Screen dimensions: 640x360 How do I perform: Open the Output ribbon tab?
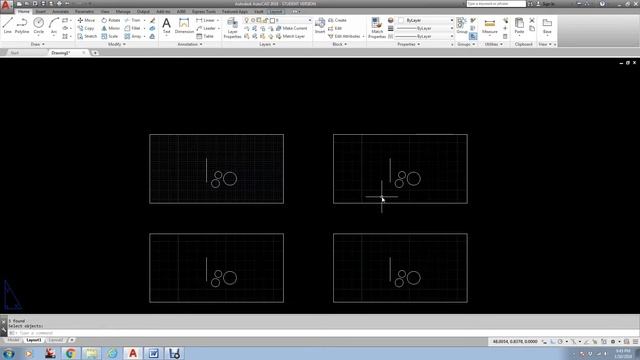click(143, 11)
